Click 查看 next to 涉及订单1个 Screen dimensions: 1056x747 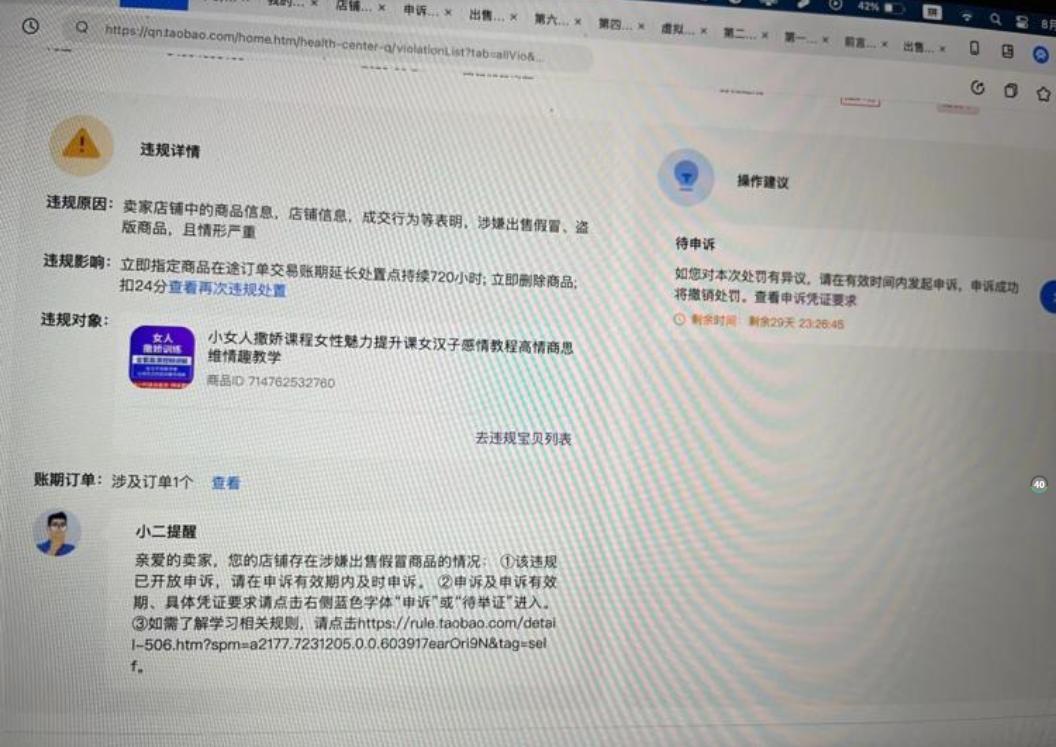pyautogui.click(x=225, y=483)
